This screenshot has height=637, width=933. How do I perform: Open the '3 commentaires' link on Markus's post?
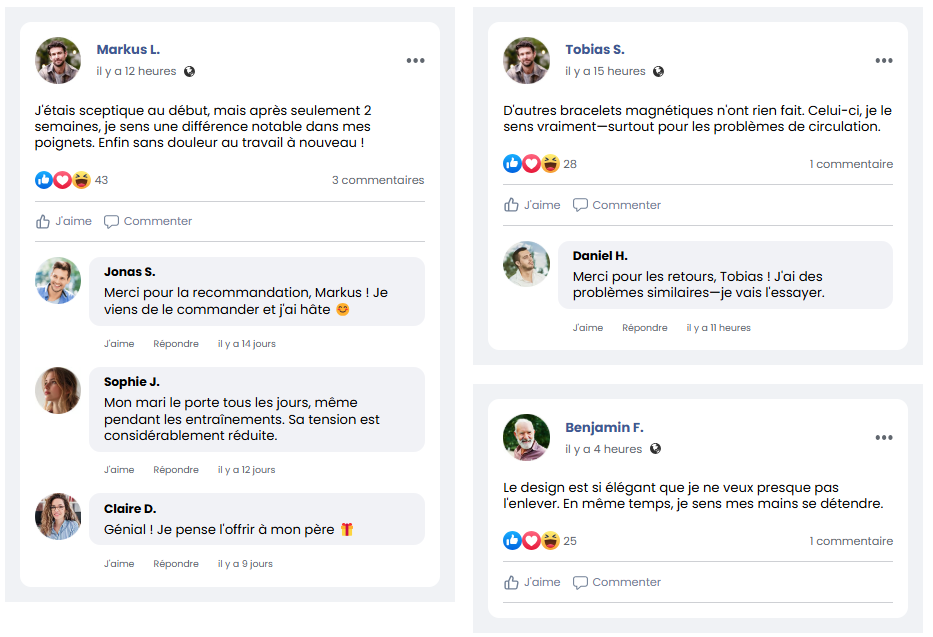(378, 181)
